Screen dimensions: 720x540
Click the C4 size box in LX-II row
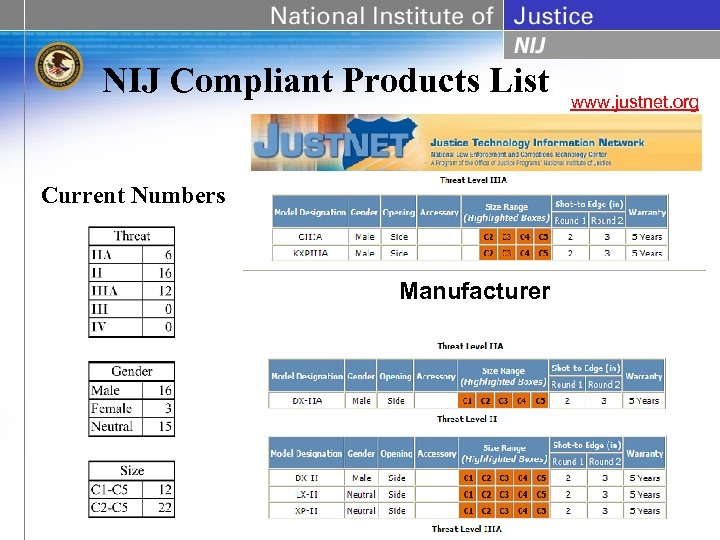522,495
